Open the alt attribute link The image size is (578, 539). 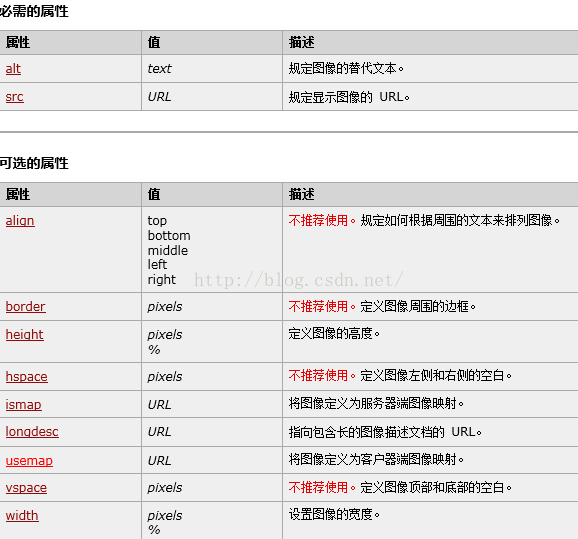click(x=13, y=69)
